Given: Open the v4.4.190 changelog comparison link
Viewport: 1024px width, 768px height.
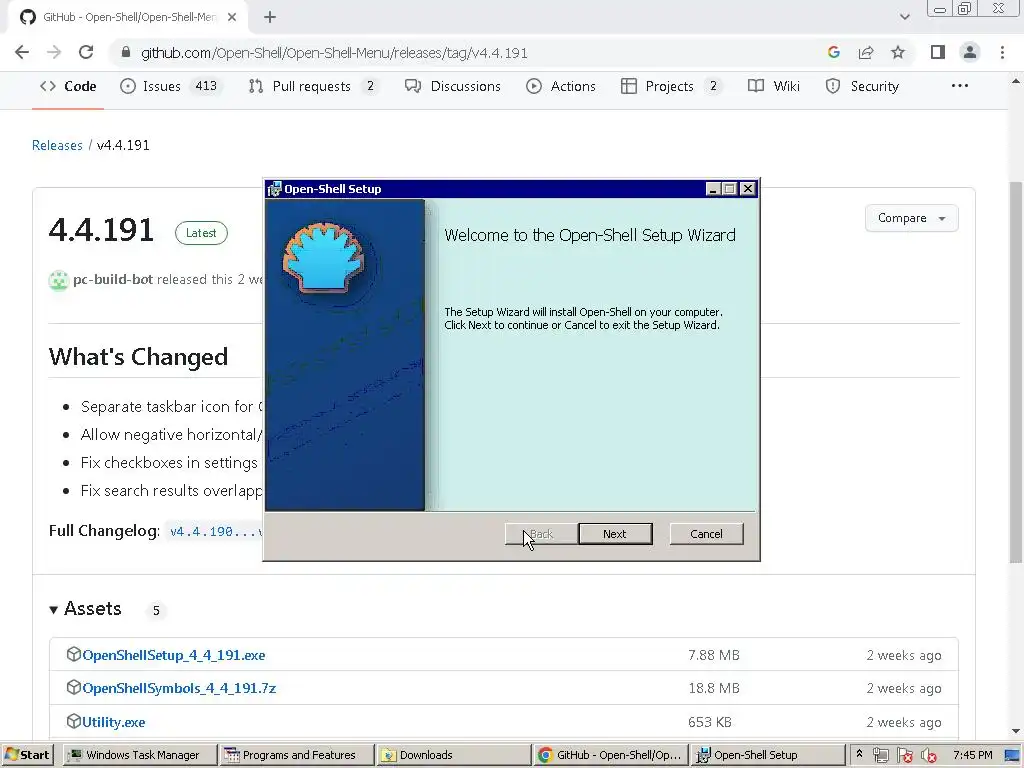Looking at the screenshot, I should point(216,532).
